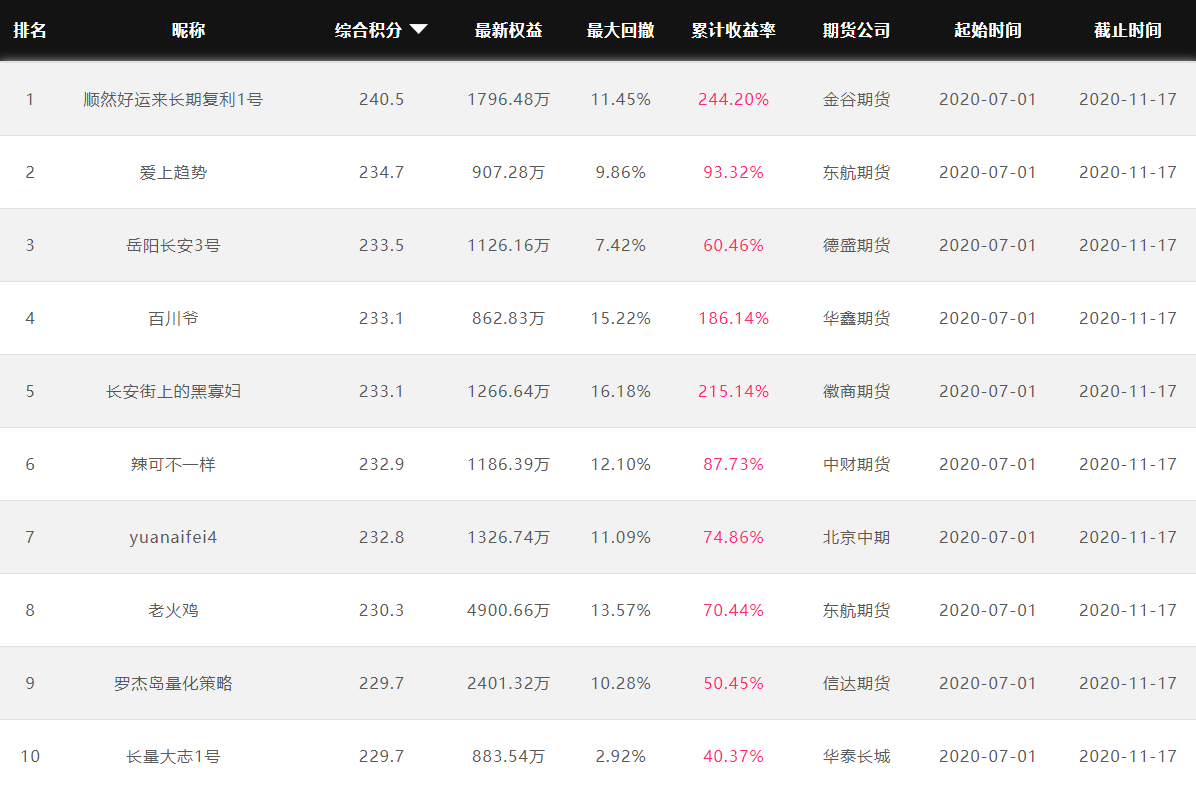Open trader yuanaifei4
1196x788 pixels.
[173, 537]
